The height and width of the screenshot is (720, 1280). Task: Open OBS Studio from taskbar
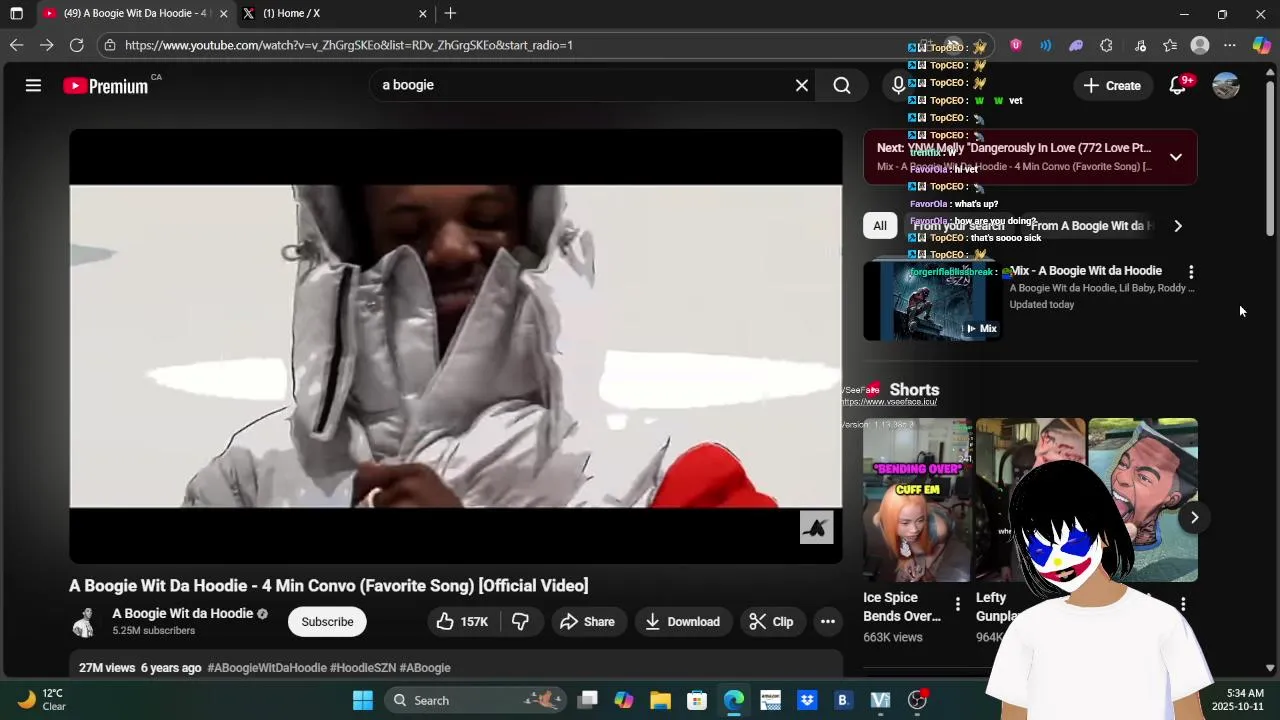point(917,700)
